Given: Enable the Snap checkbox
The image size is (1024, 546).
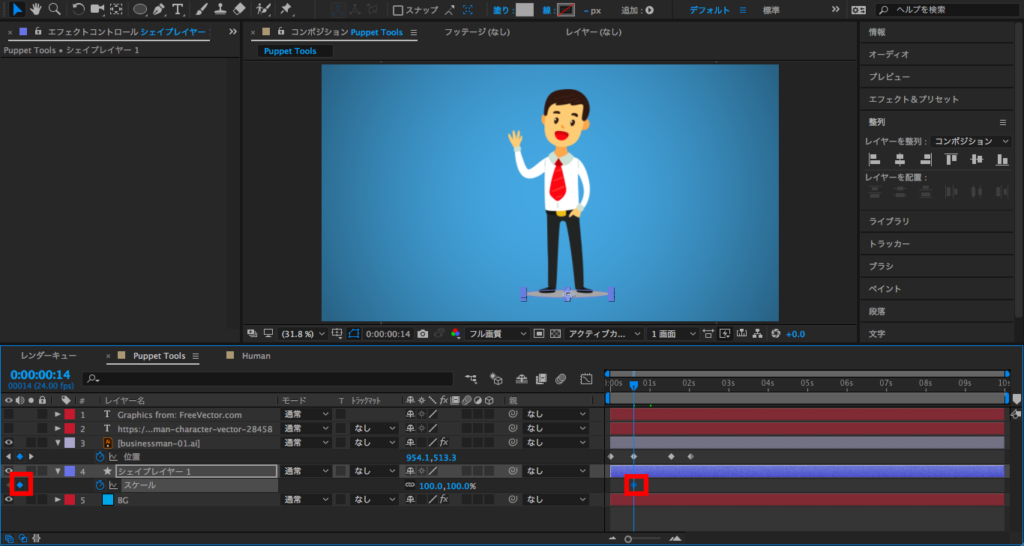Looking at the screenshot, I should tap(398, 11).
